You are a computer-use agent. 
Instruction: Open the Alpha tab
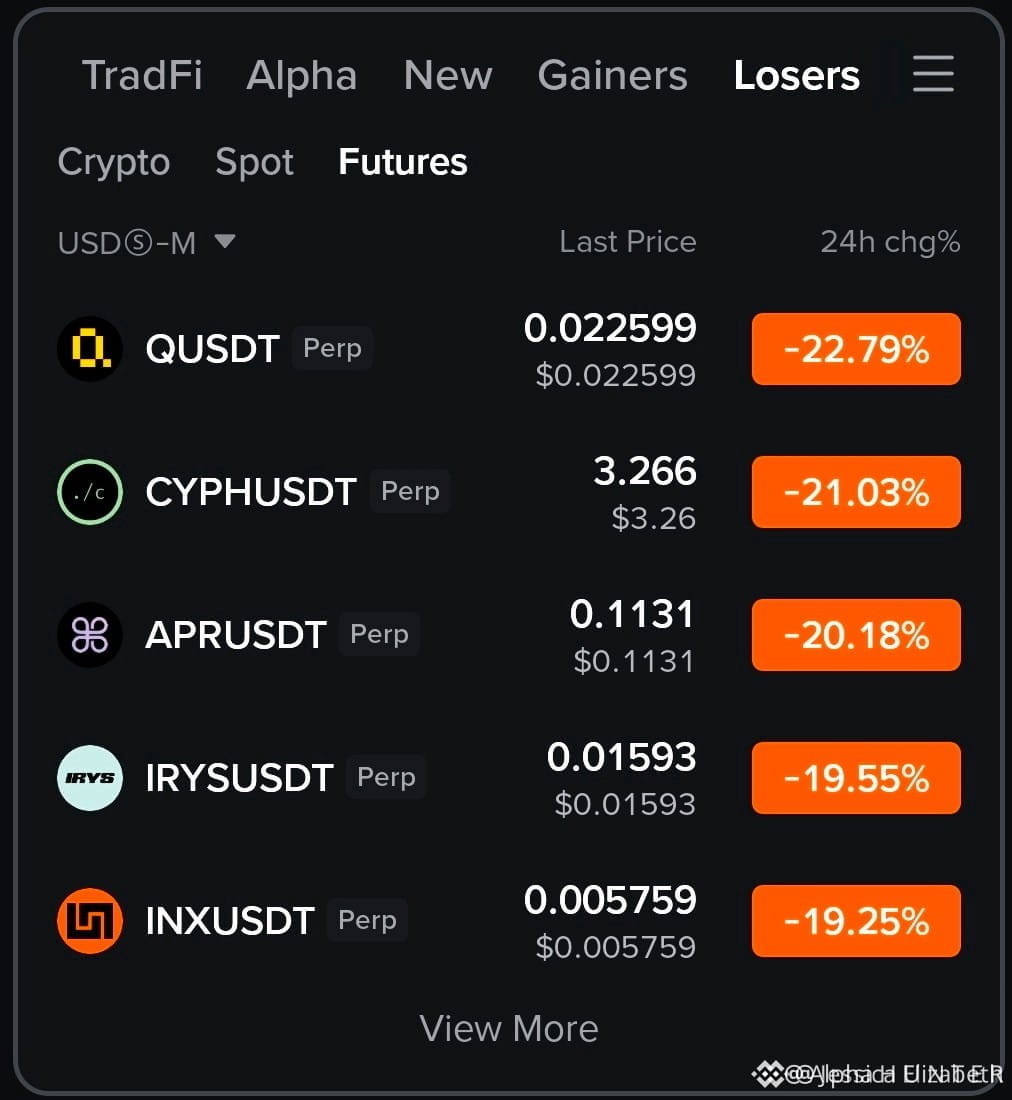tap(302, 75)
